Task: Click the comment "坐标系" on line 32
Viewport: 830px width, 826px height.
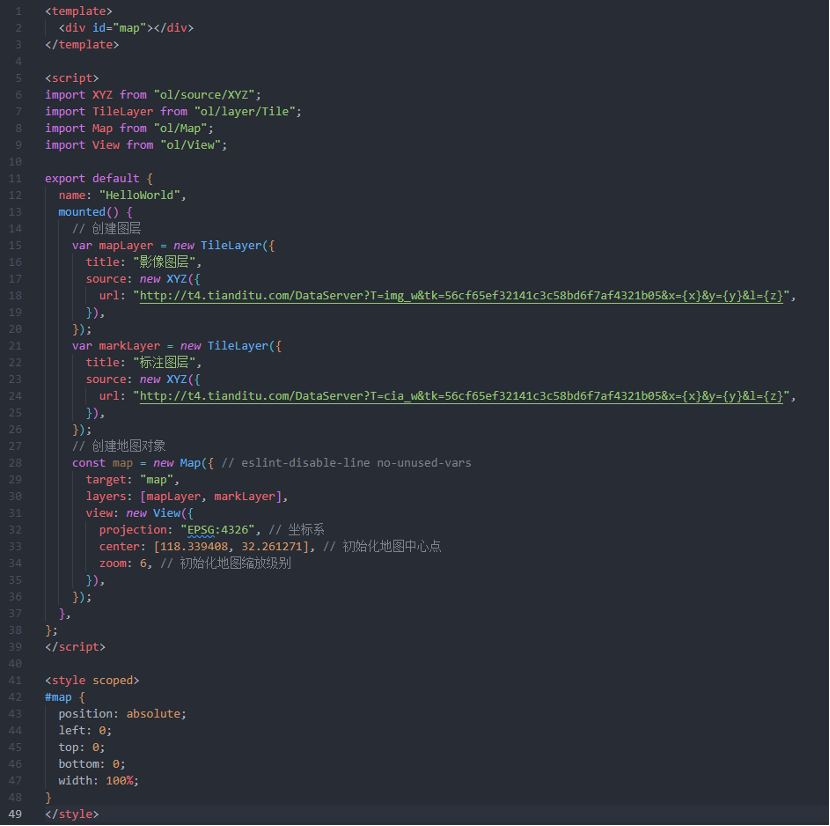Action: (x=306, y=529)
